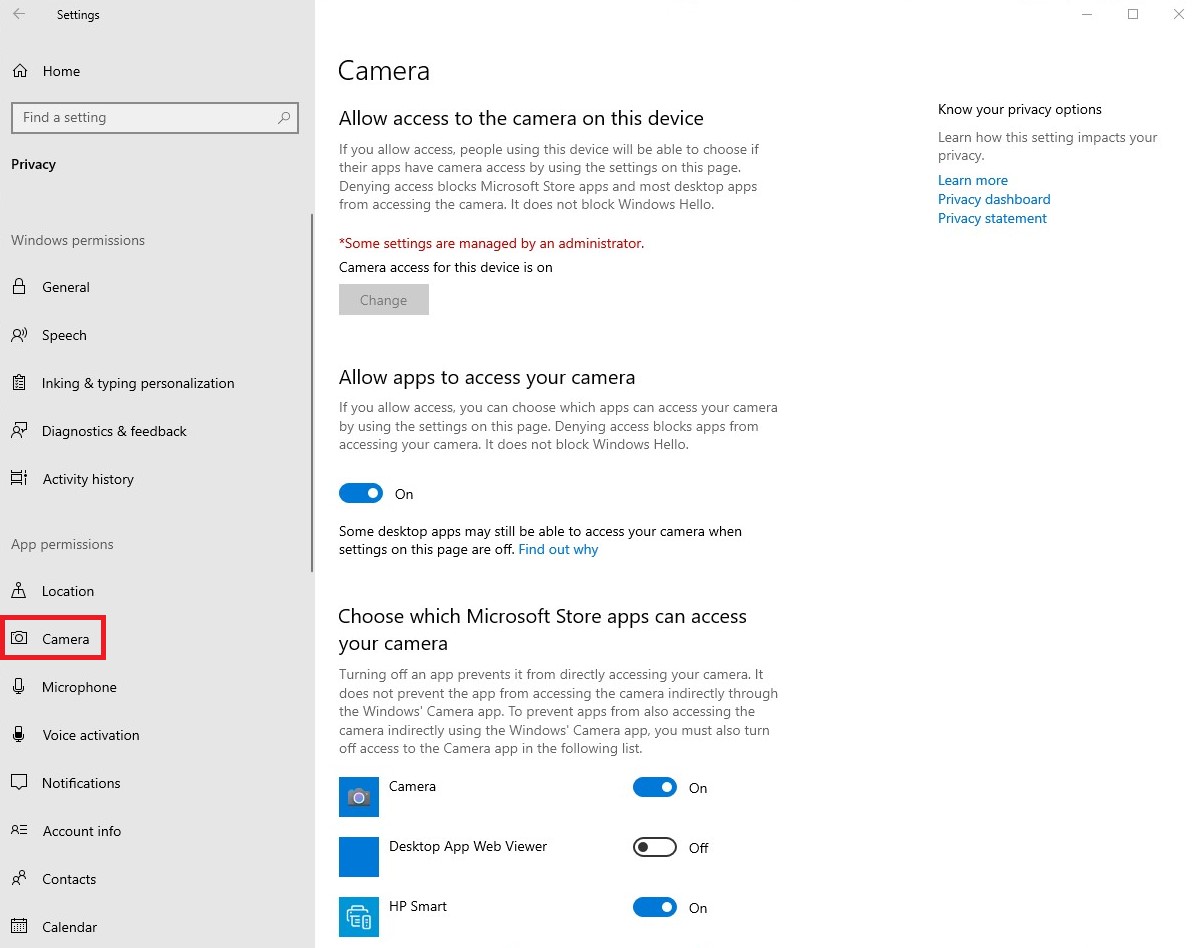
Task: Click the Find out why link
Action: click(558, 549)
